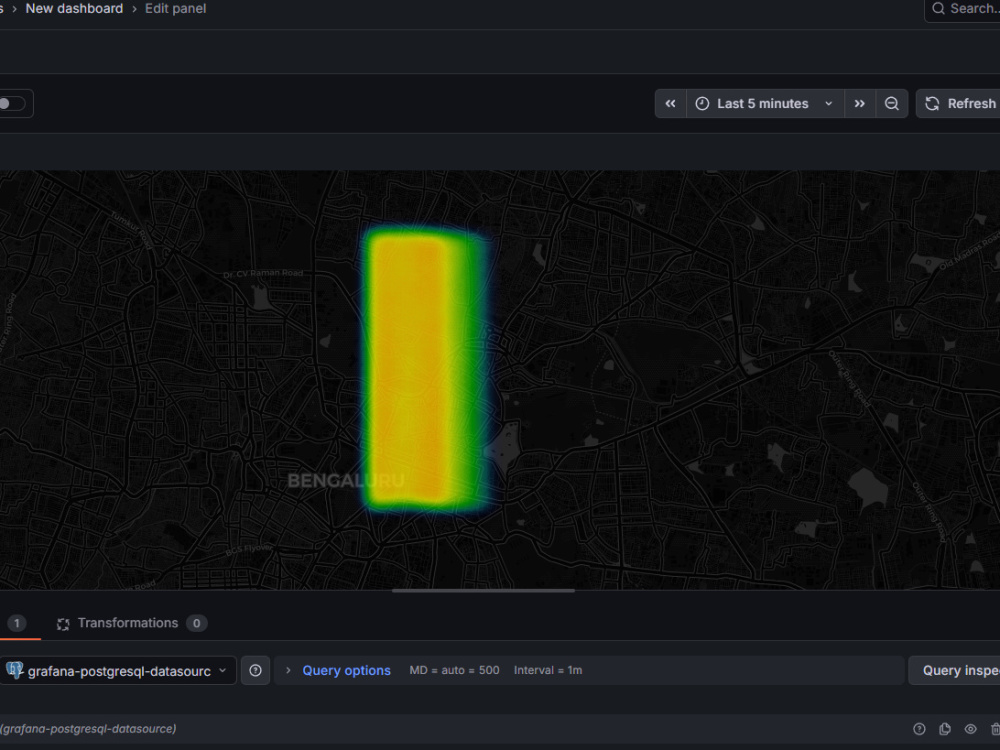
Task: Toggle query visibility eye icon
Action: [x=971, y=729]
